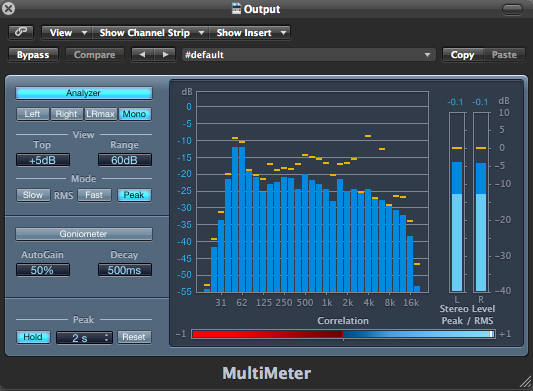Click the MultiMeter plugin title
Image resolution: width=533 pixels, height=391 pixels.
coord(267,373)
